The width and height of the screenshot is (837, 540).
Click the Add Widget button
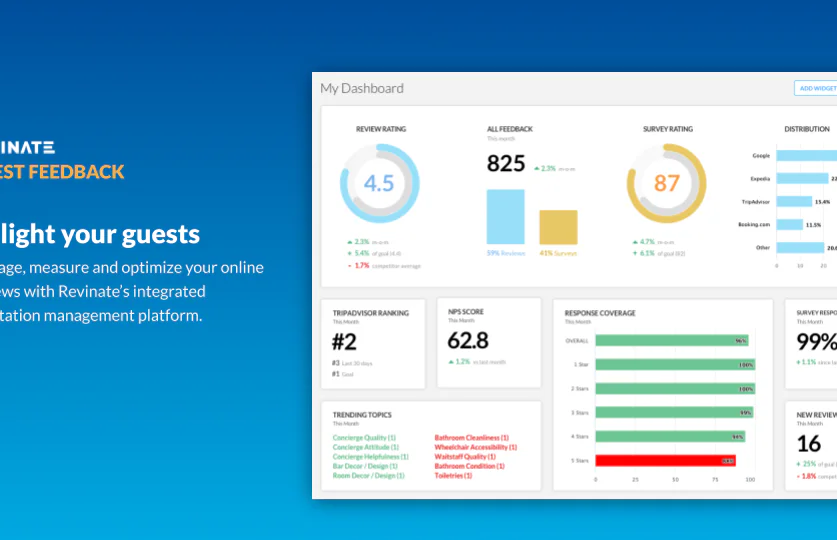[816, 88]
